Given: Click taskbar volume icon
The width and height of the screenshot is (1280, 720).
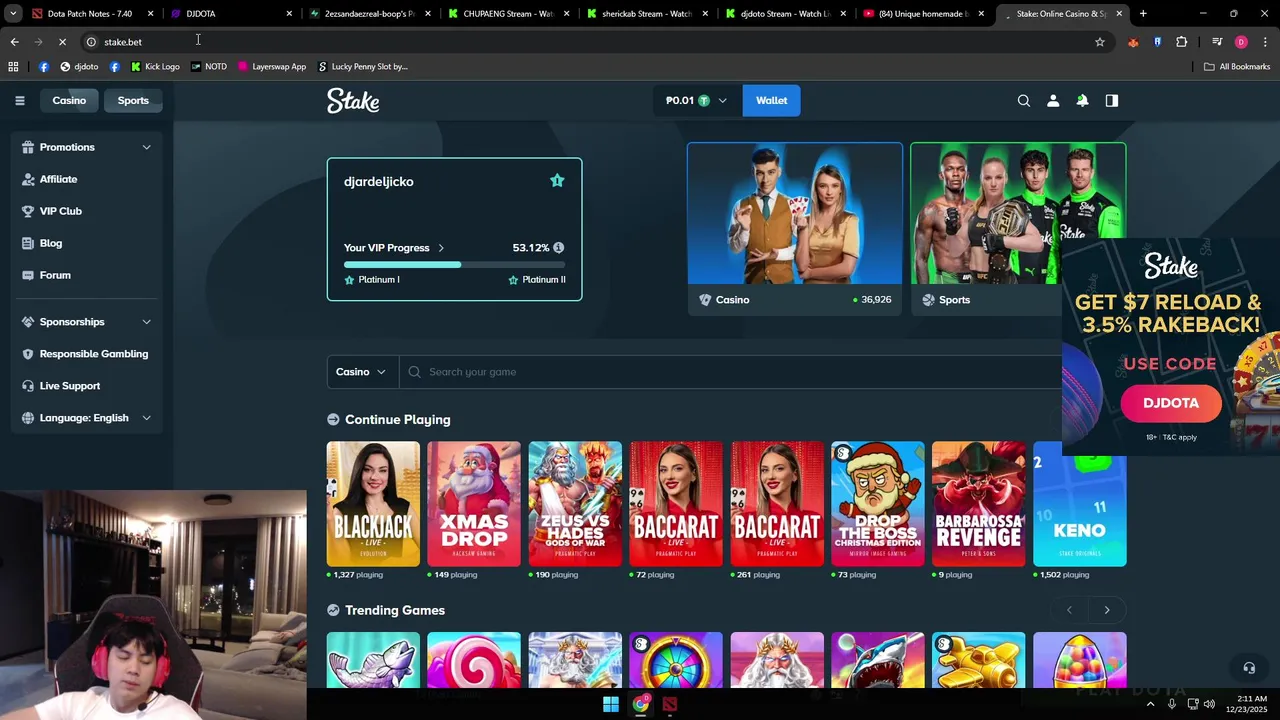Looking at the screenshot, I should click(x=1209, y=704).
